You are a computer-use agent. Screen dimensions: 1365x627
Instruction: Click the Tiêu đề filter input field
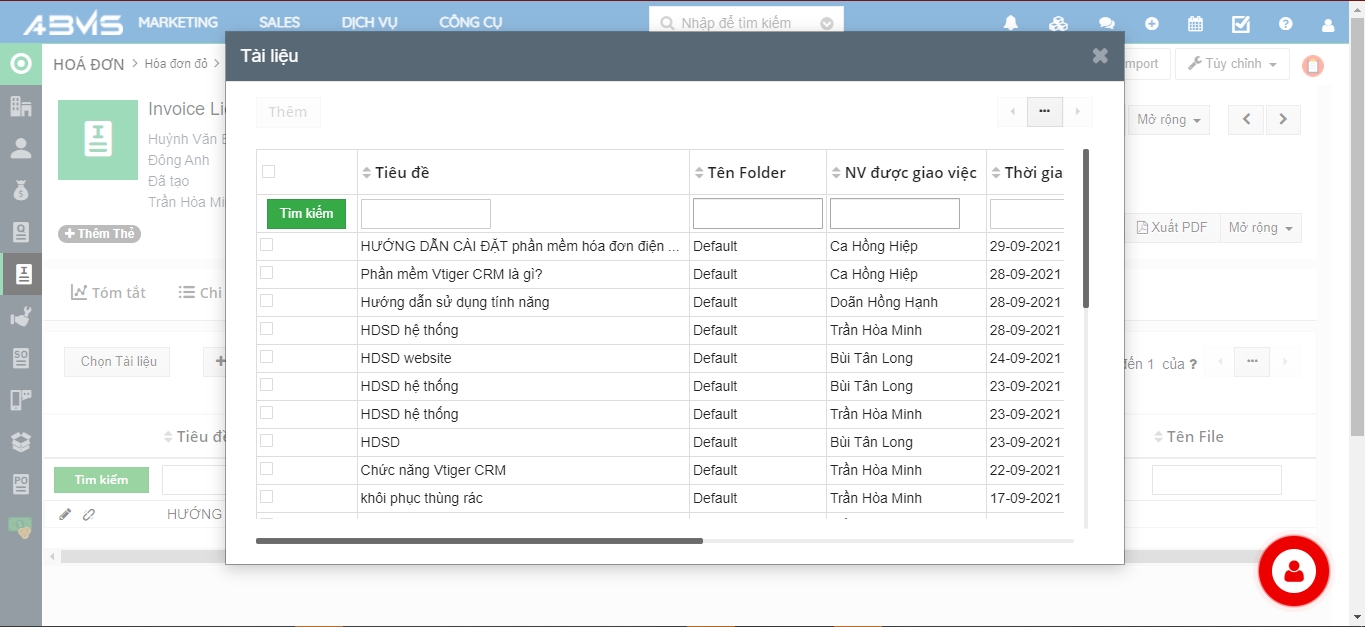(x=425, y=214)
